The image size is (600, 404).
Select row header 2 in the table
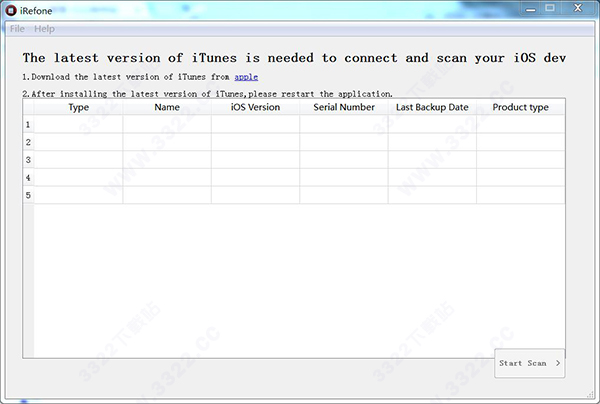point(28,142)
